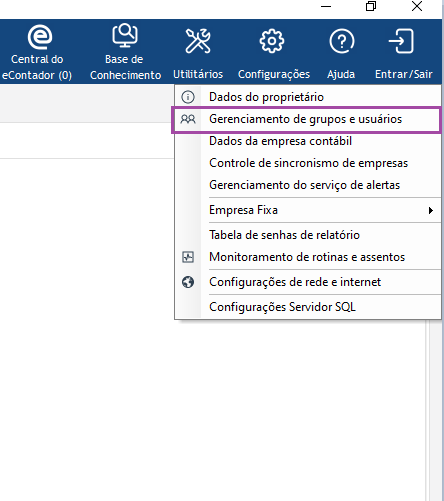Open Central do eContador icon
This screenshot has width=444, height=501.
point(40,37)
